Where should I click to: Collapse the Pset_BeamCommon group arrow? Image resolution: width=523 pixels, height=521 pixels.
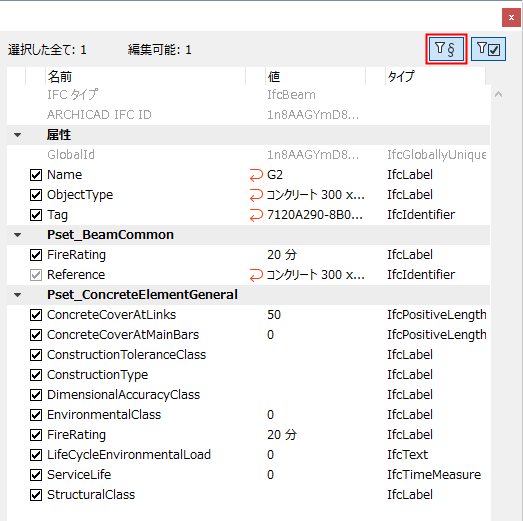17,235
